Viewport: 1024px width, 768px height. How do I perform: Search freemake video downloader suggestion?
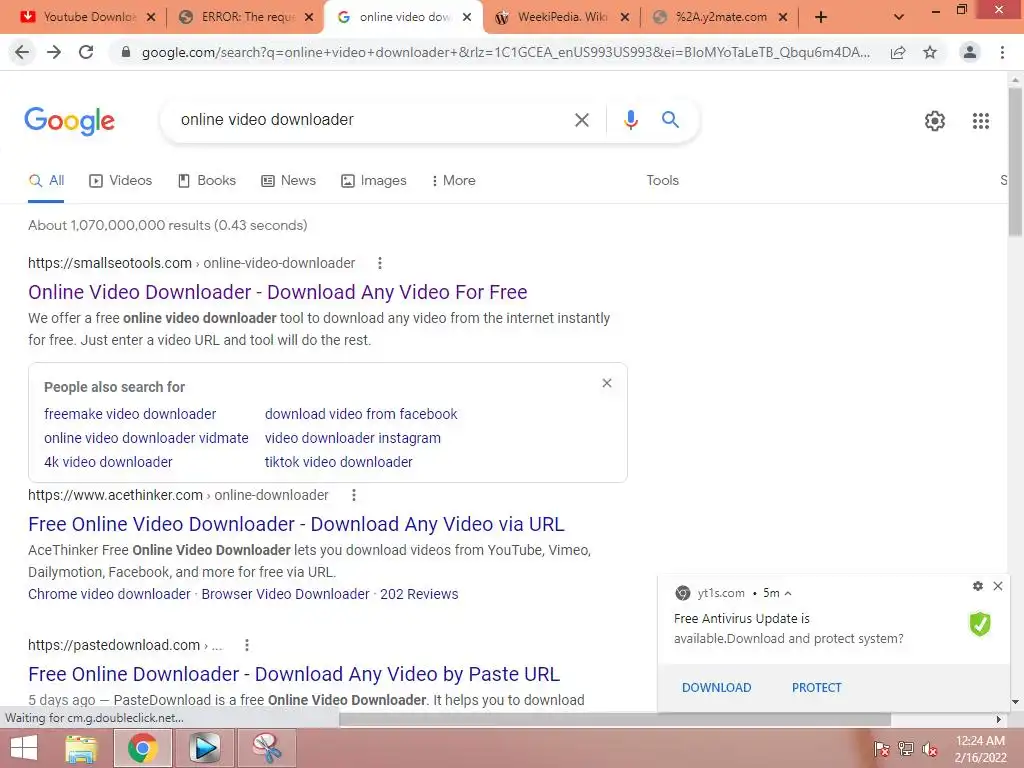[x=130, y=414]
